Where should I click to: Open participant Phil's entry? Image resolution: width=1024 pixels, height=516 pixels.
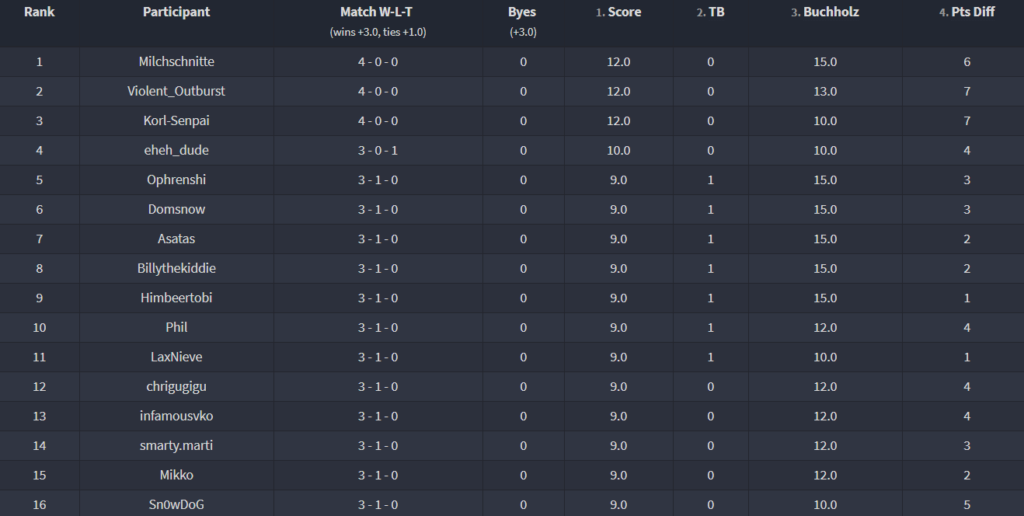coord(176,327)
